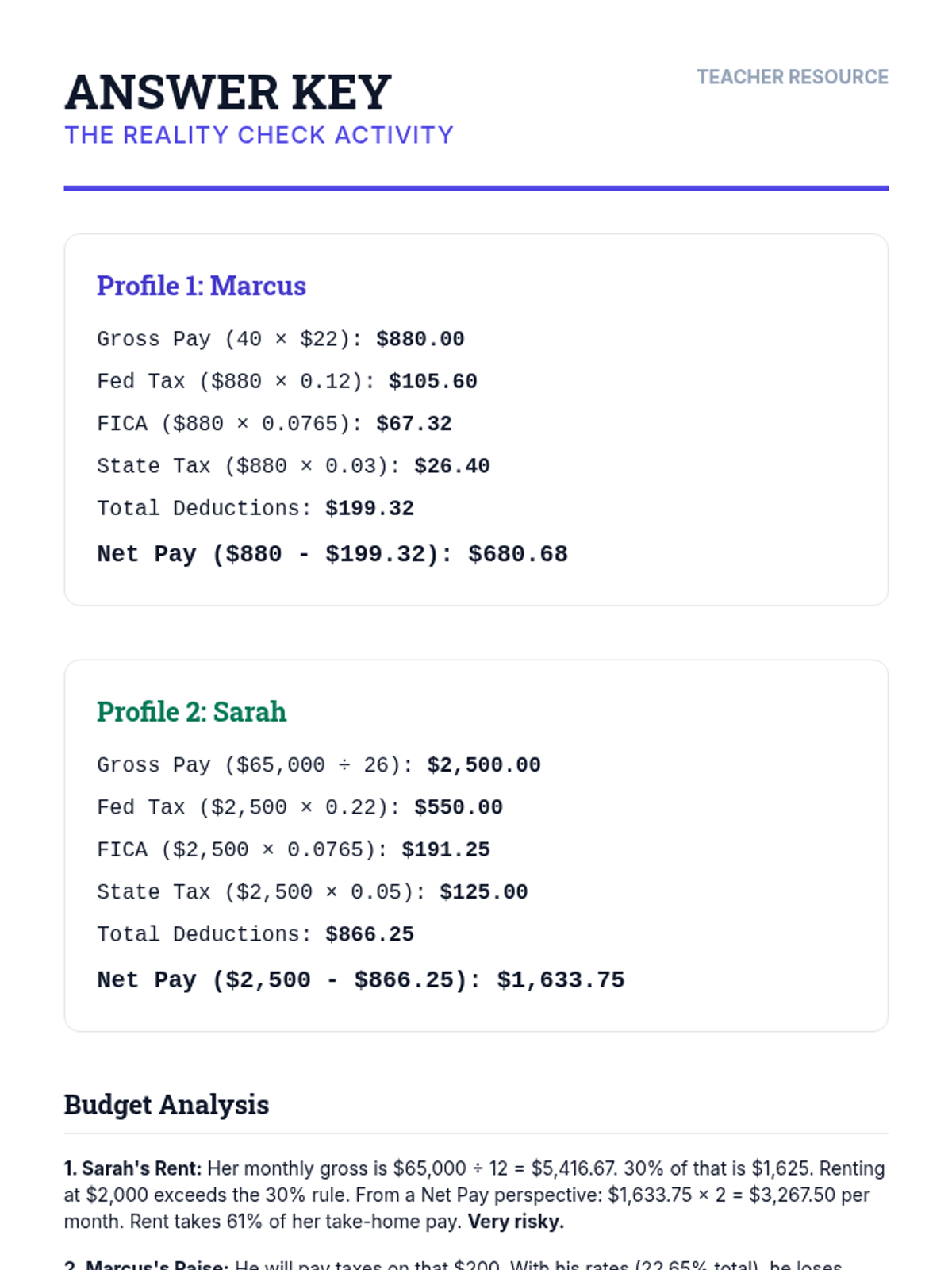Select Sarah's gross pay value $2,500.00

click(483, 765)
